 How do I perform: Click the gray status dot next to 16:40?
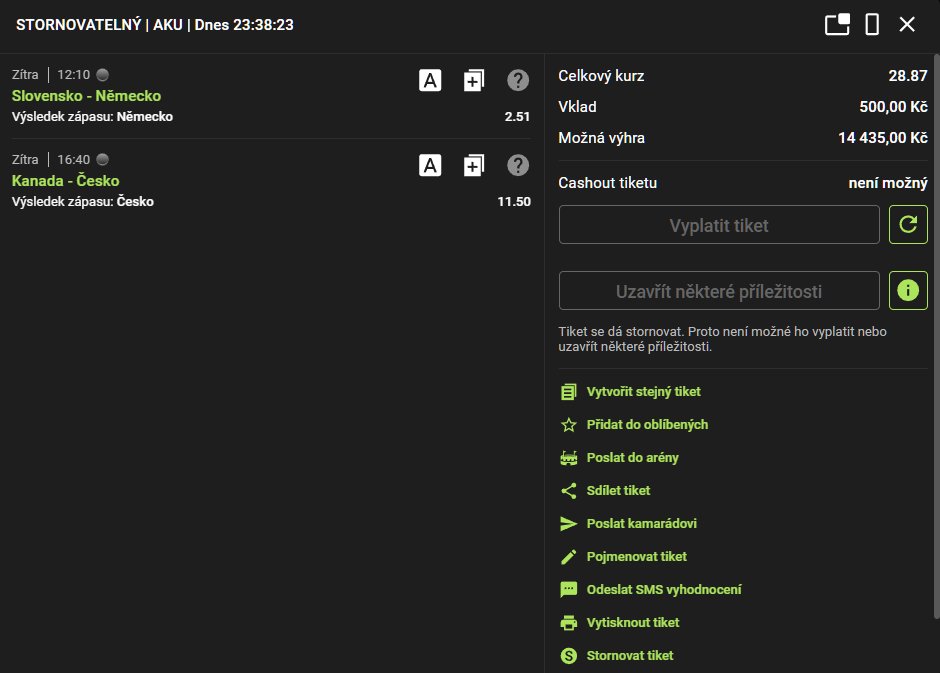click(103, 159)
